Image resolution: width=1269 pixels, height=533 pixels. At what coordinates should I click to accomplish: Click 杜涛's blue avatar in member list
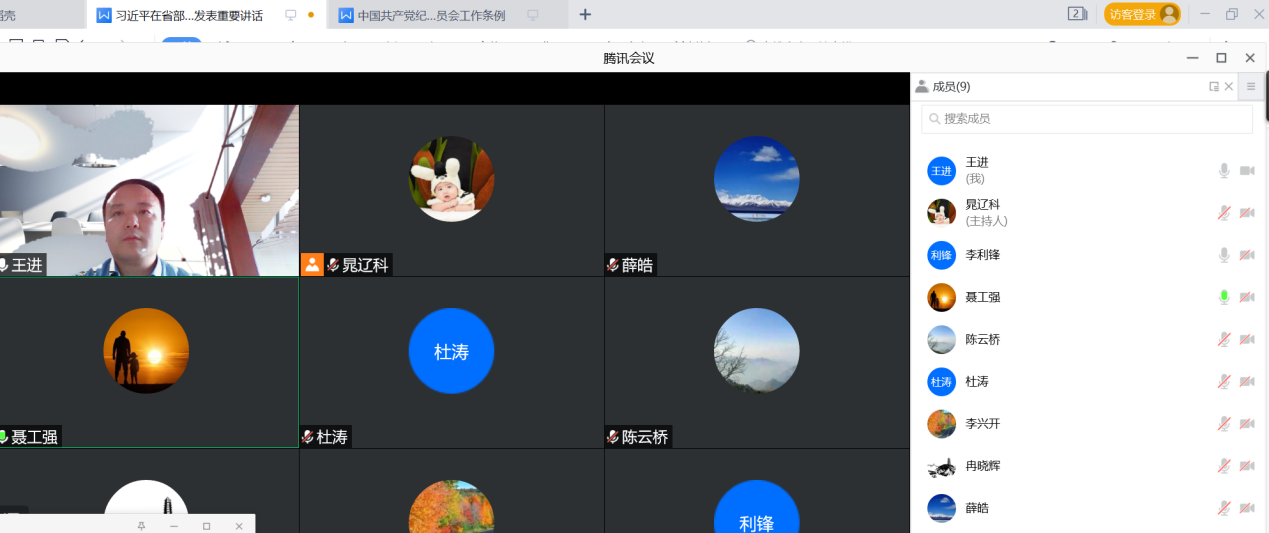[941, 381]
